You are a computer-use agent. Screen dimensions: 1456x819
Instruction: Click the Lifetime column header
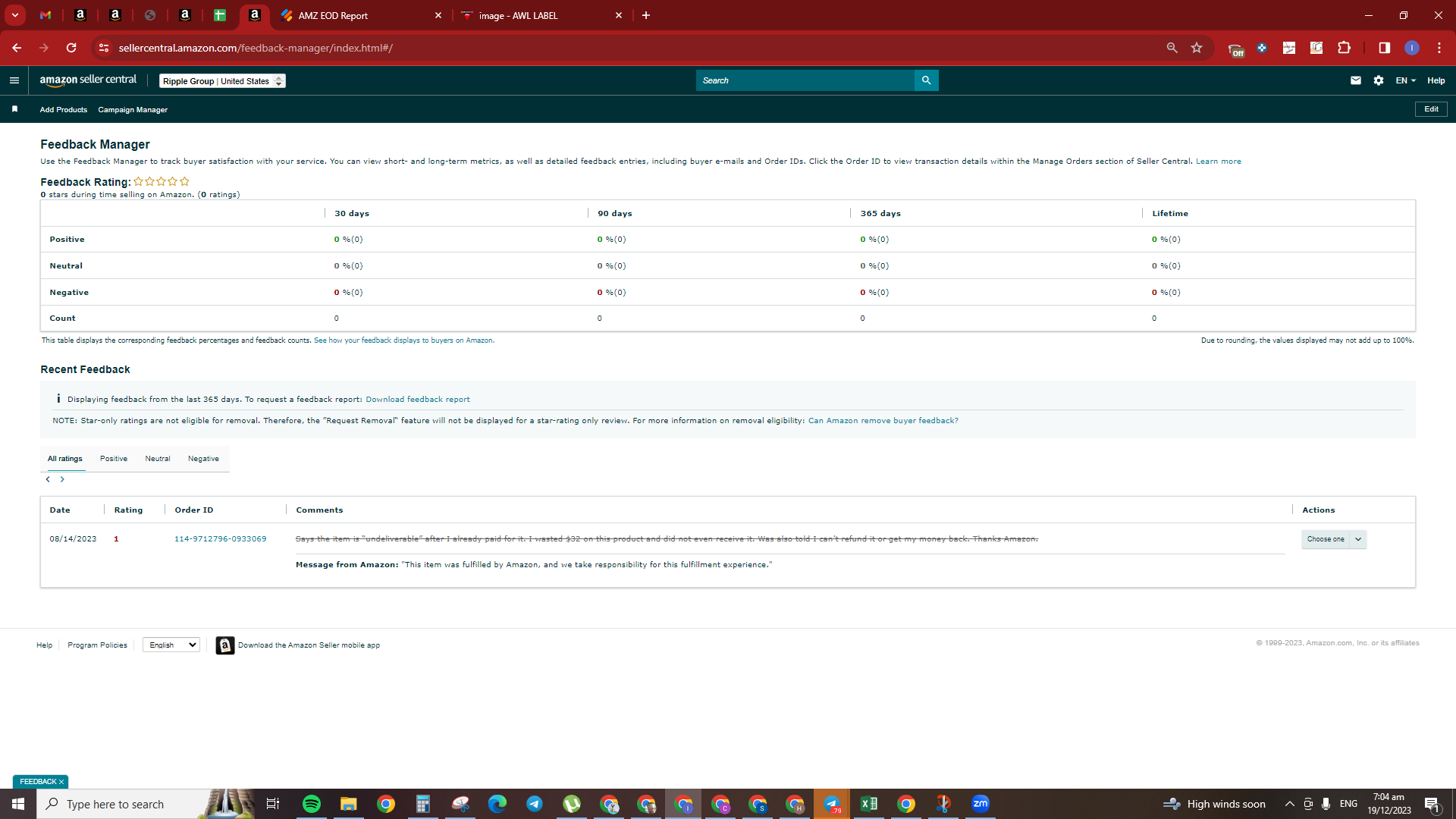1170,214
